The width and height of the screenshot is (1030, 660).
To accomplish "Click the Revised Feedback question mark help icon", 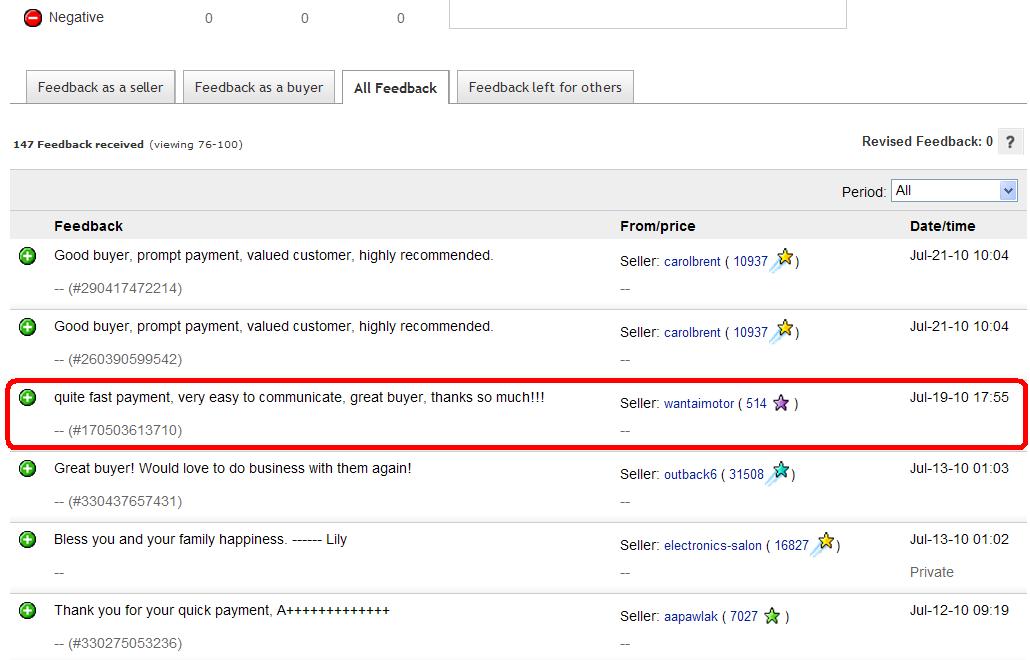I will click(1010, 142).
